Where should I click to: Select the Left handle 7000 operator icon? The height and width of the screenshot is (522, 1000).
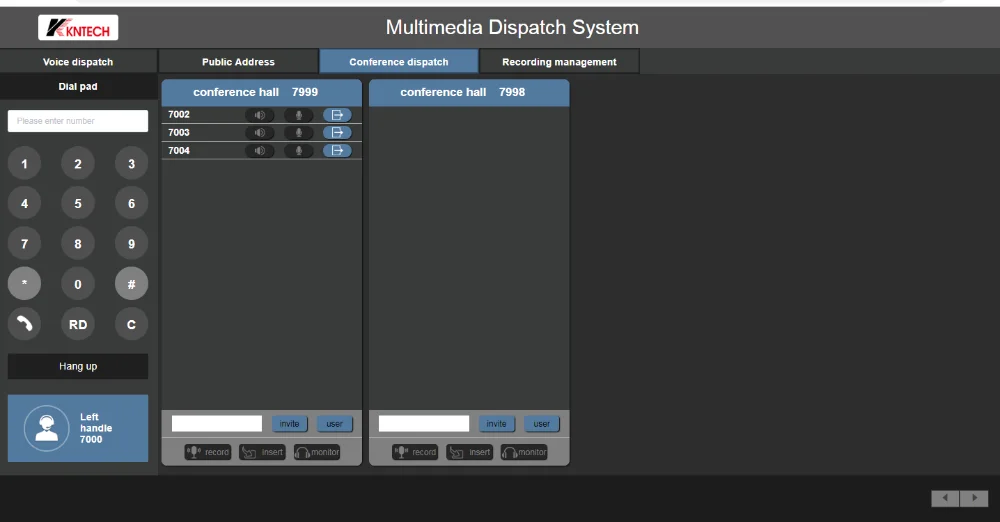[x=46, y=428]
